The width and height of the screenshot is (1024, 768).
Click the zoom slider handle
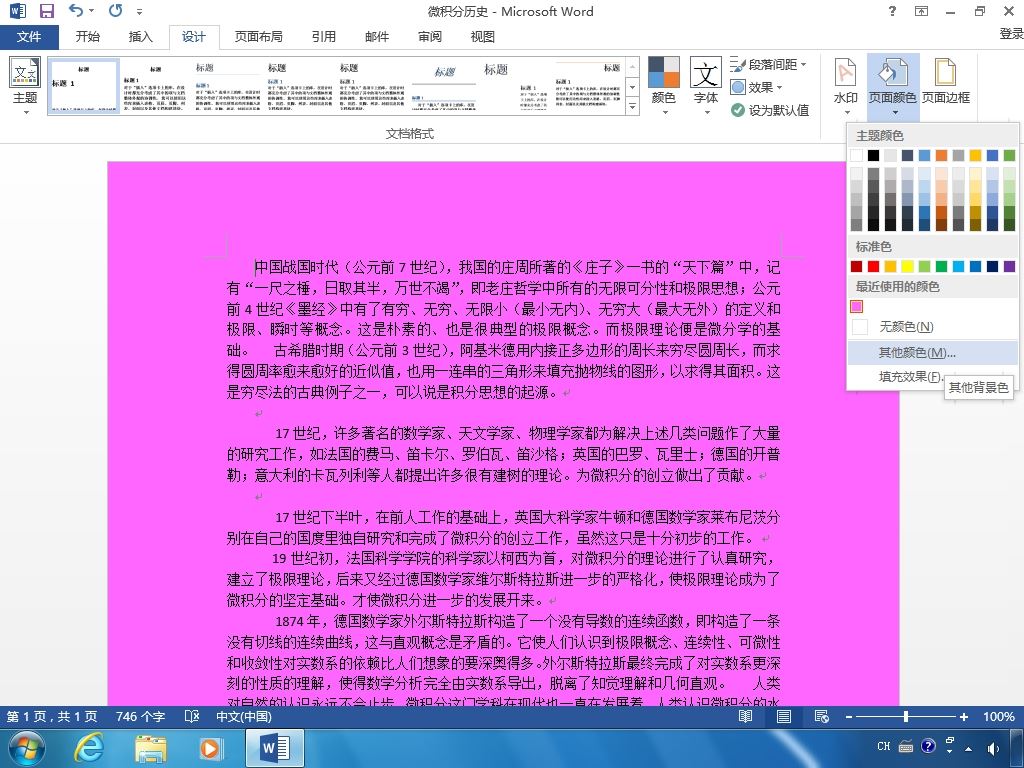[906, 717]
